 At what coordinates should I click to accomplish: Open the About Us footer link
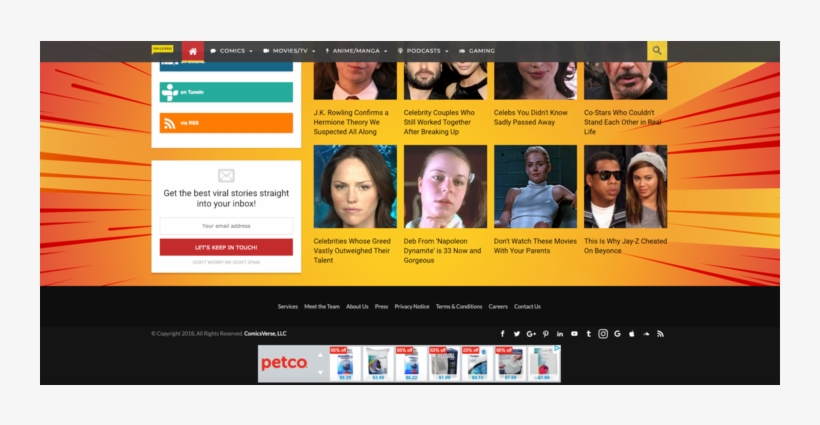pos(357,306)
